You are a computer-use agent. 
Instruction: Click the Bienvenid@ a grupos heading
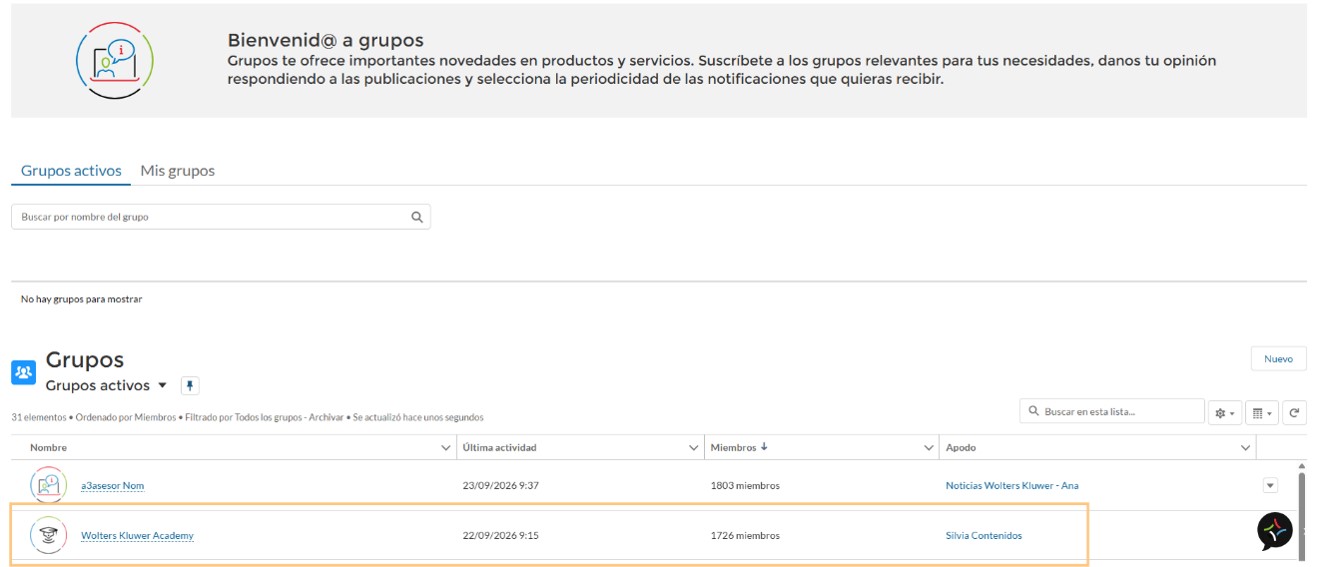(x=326, y=41)
